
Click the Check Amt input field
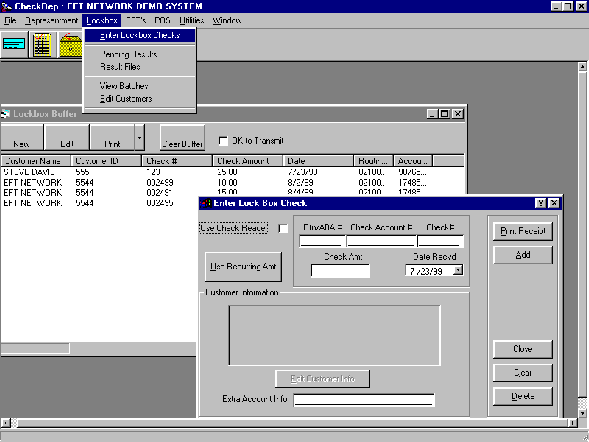click(x=340, y=271)
